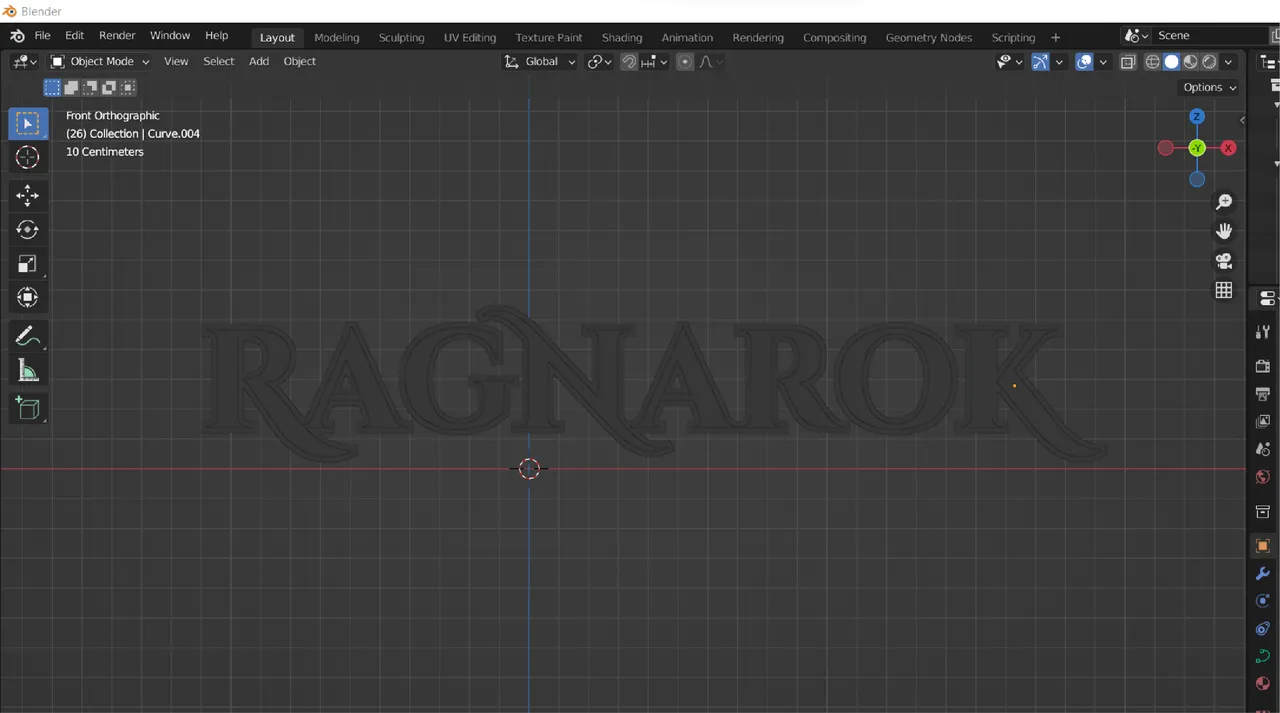Open the File menu
The height and width of the screenshot is (713, 1280).
(42, 36)
